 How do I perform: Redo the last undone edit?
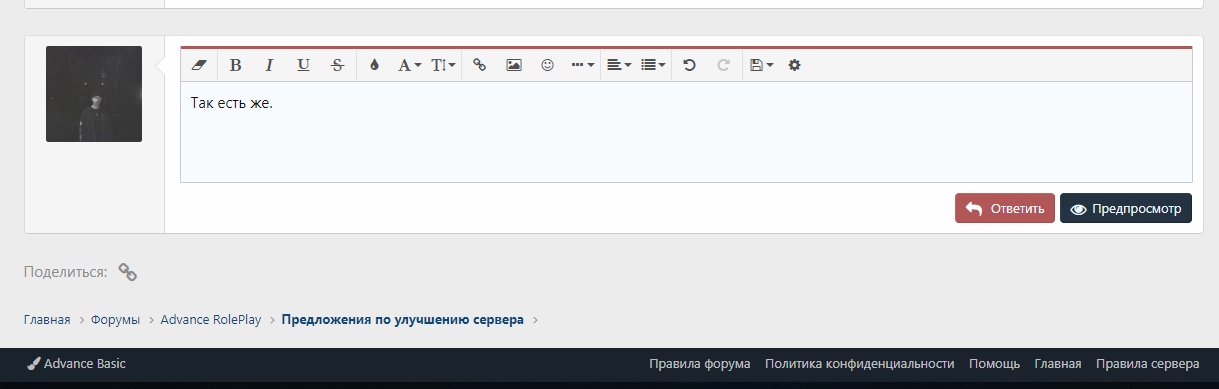tap(723, 65)
